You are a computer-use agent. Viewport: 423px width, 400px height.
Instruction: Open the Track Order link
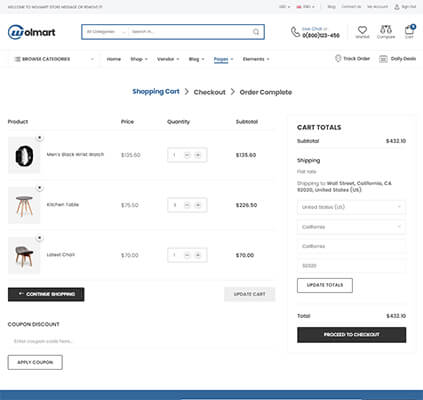click(352, 59)
